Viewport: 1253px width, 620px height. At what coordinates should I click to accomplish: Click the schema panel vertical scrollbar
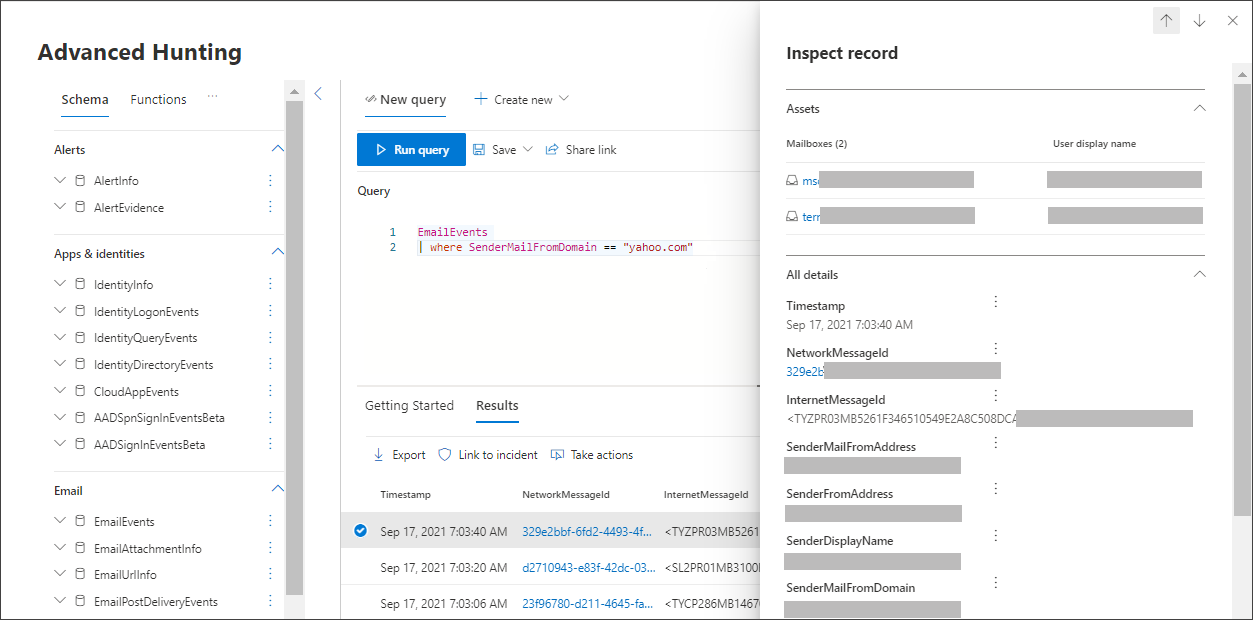pyautogui.click(x=294, y=300)
